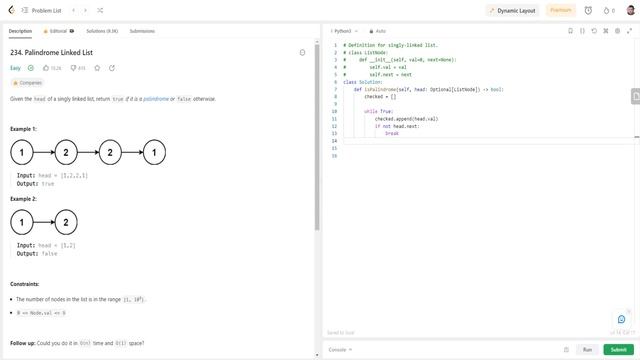Click the editor bookmark icon

point(570,31)
